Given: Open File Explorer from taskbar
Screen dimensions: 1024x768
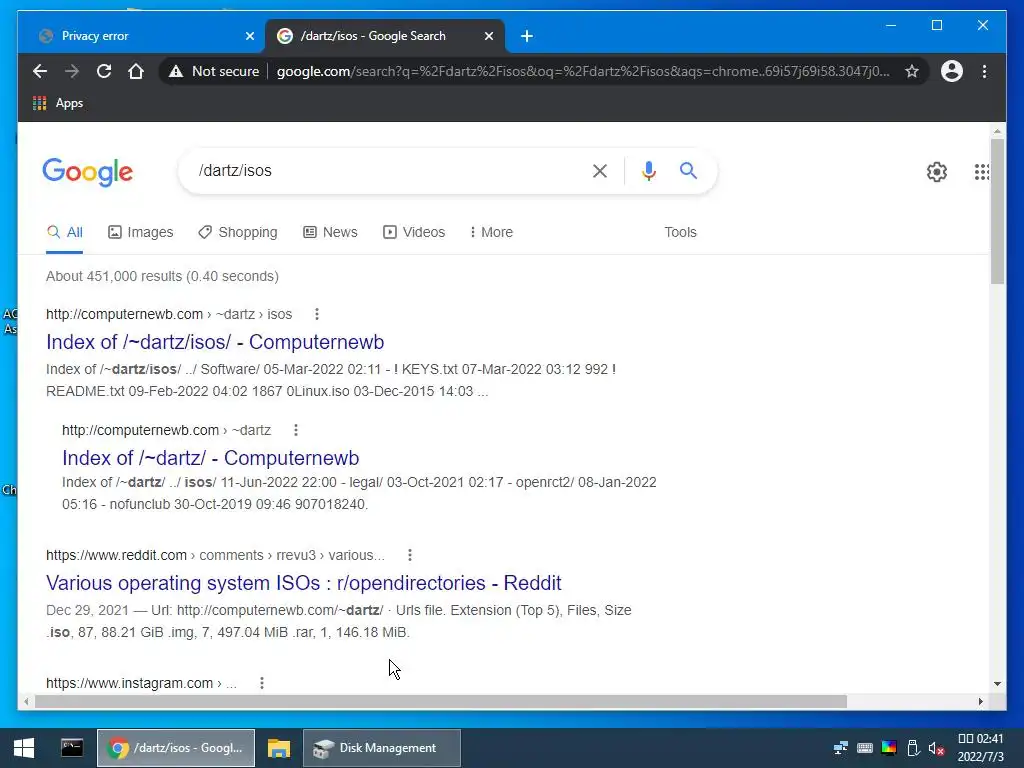Looking at the screenshot, I should click(x=278, y=748).
